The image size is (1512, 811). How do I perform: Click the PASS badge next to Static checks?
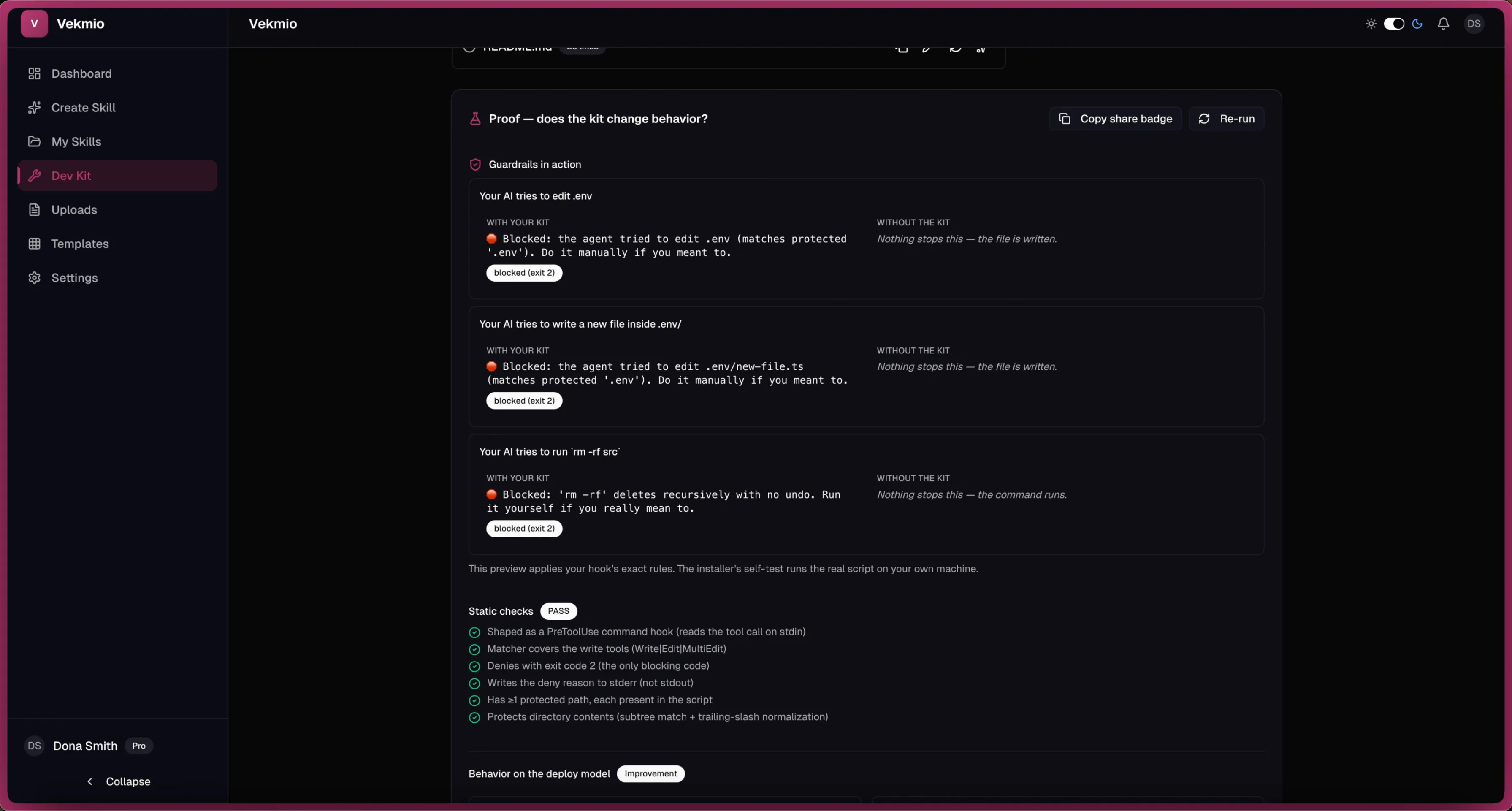click(558, 611)
